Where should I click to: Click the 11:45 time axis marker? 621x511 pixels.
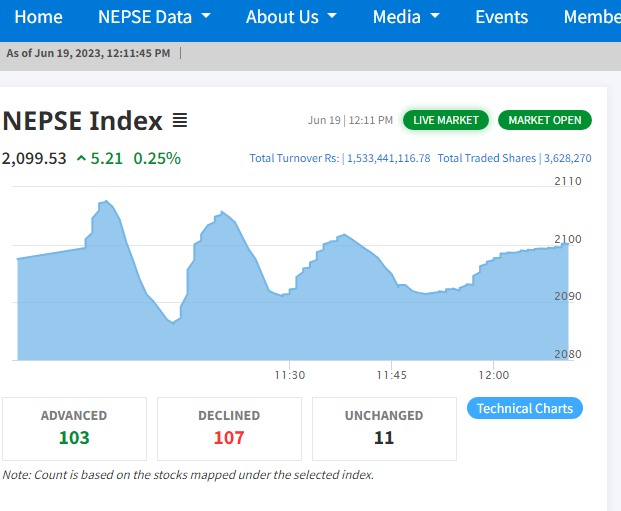392,375
